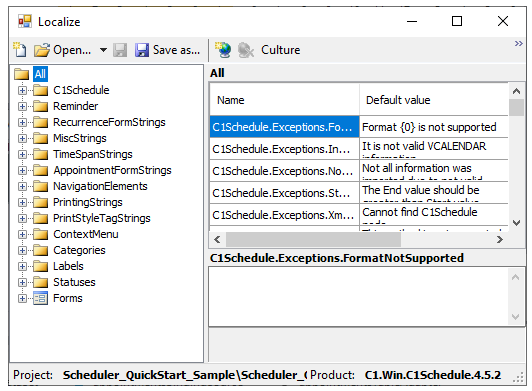Expand the Reminder folder node
This screenshot has width=532, height=391.
click(22, 106)
